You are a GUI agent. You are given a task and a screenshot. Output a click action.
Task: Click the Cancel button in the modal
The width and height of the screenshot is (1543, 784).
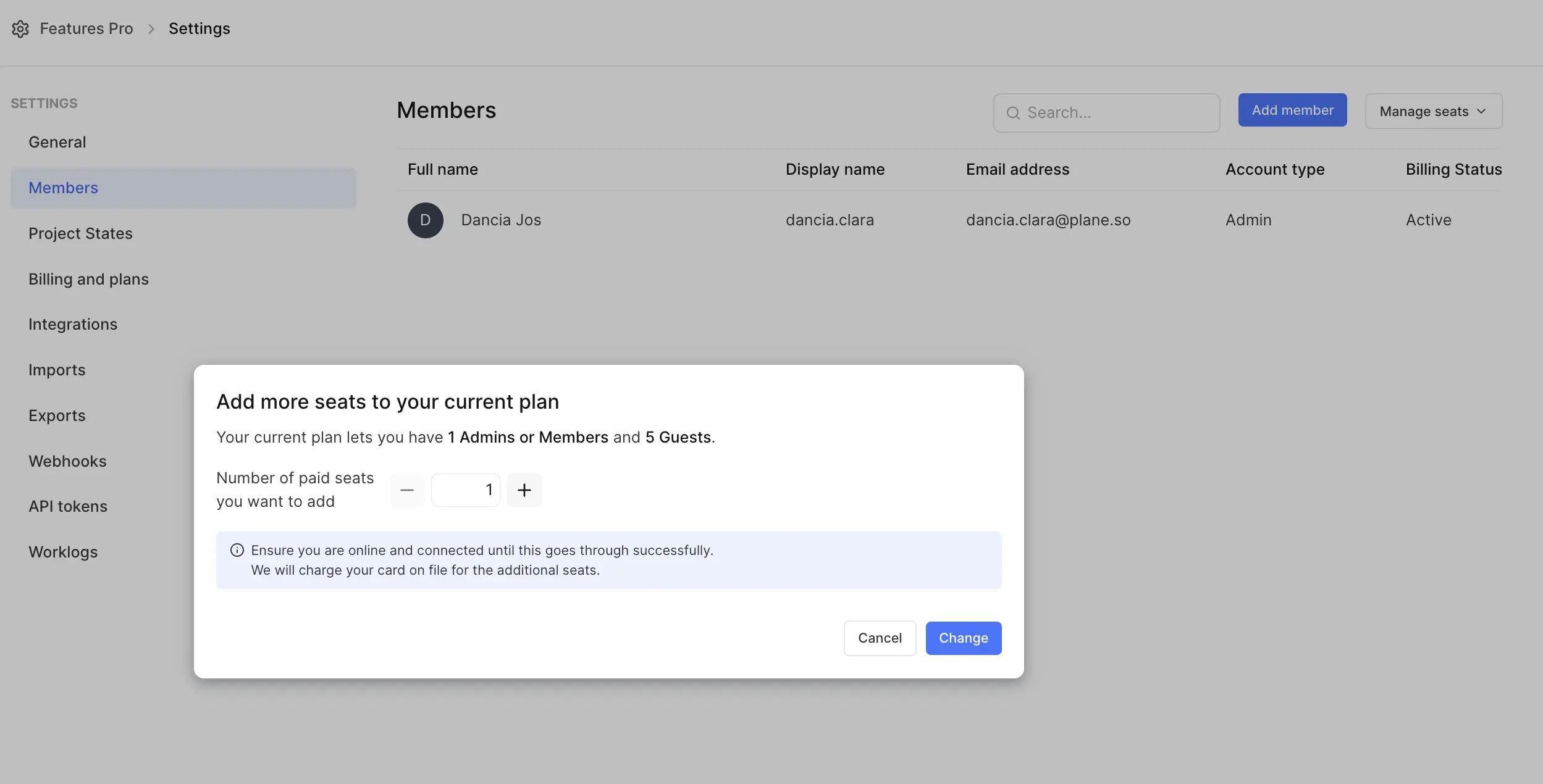pos(879,638)
